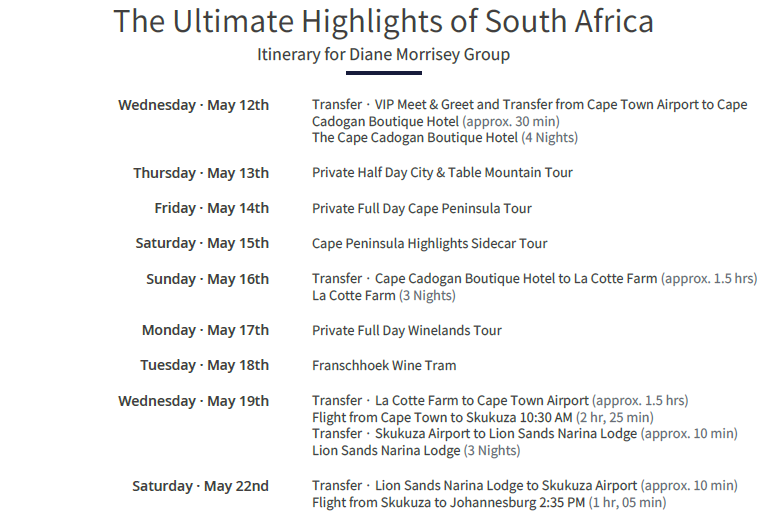Select the Tuesday May 18th date heading

[x=204, y=365]
